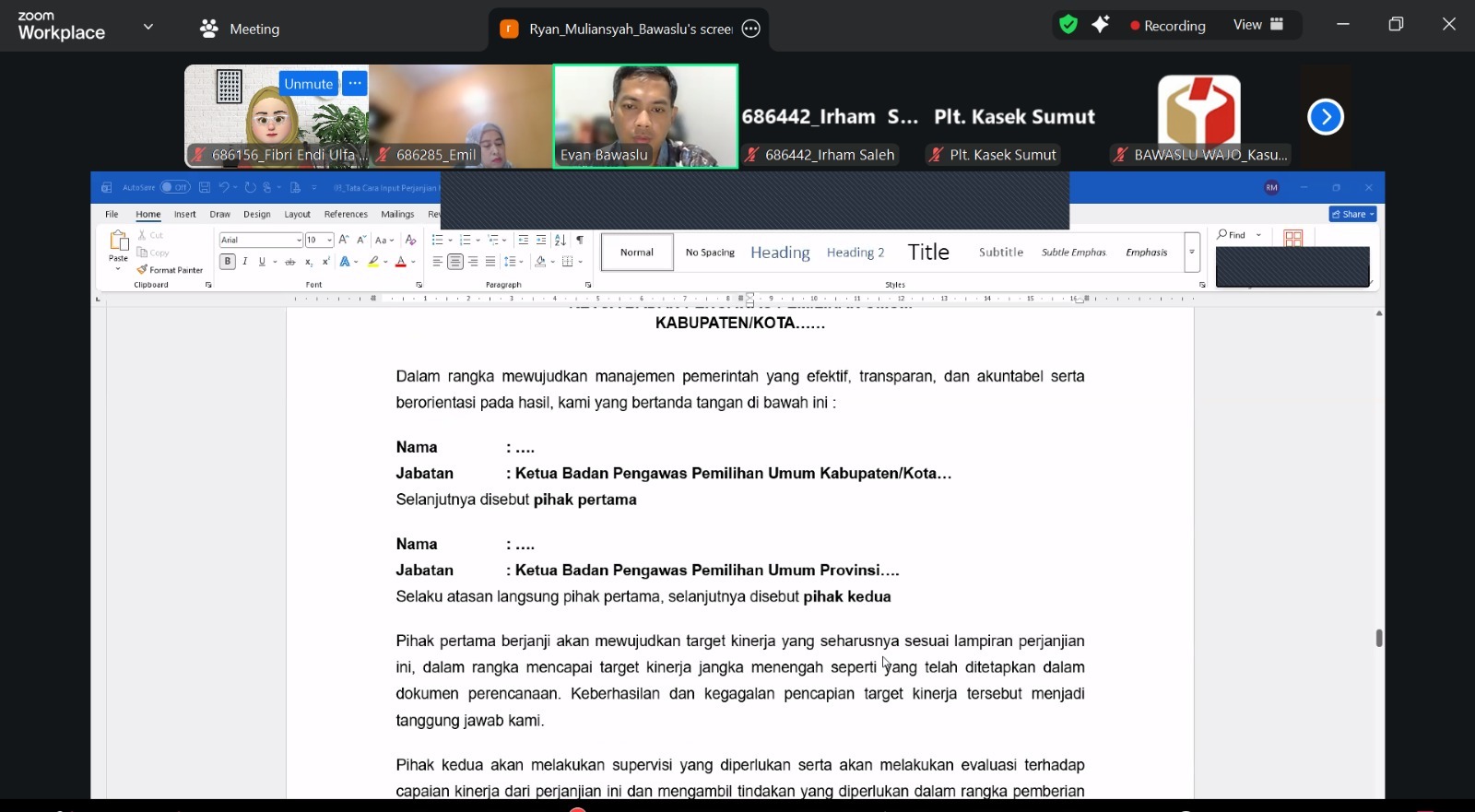Click the Sort A-Z icon

click(x=560, y=240)
